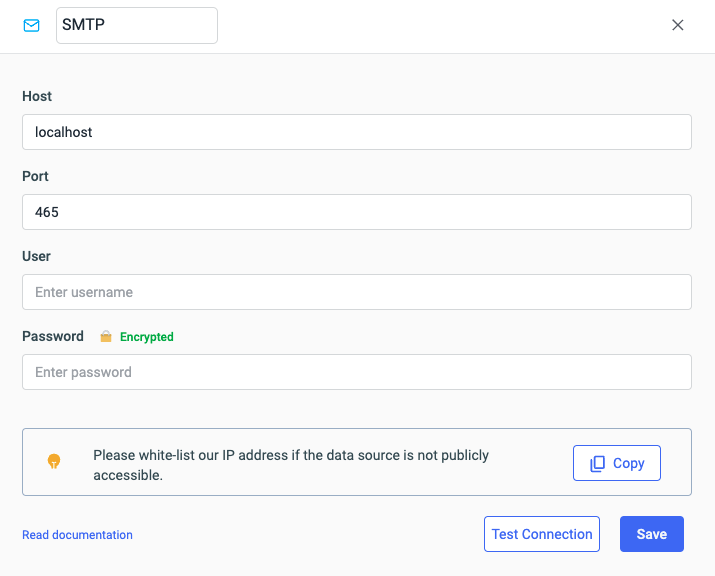Screen dimensions: 715x576
Task: Click the Port field label
Action: coord(35,176)
